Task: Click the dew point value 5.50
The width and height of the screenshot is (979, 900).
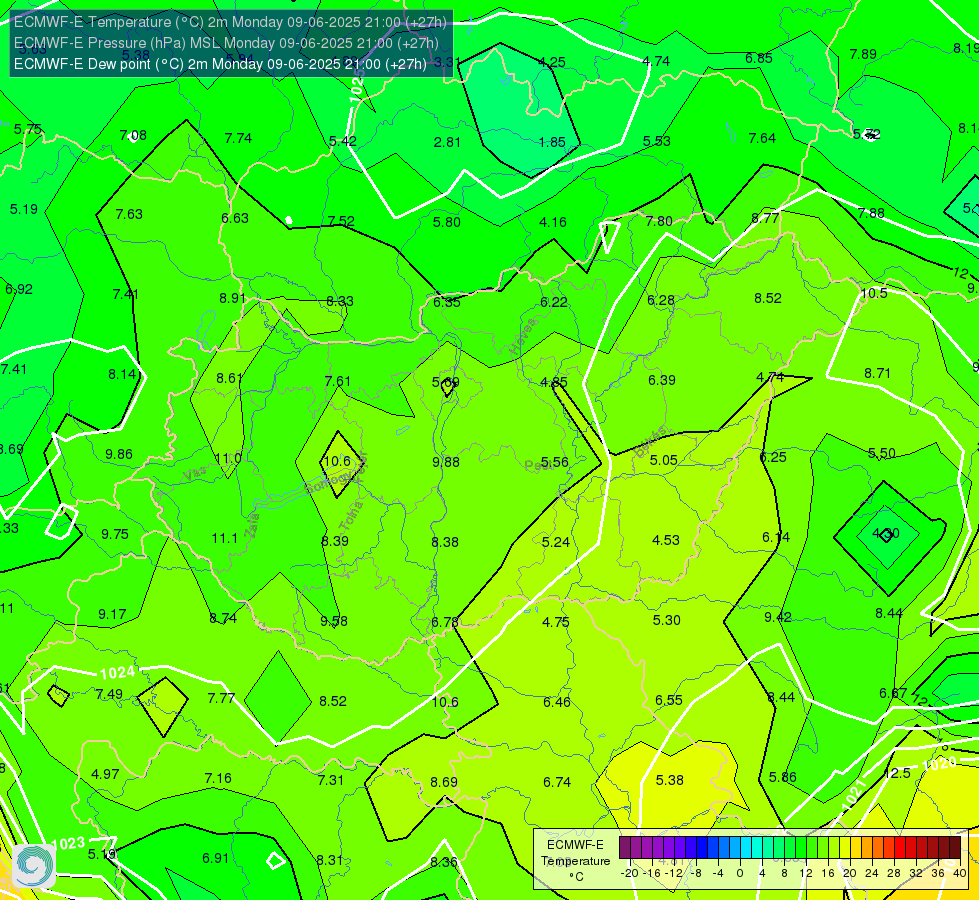Action: click(882, 453)
